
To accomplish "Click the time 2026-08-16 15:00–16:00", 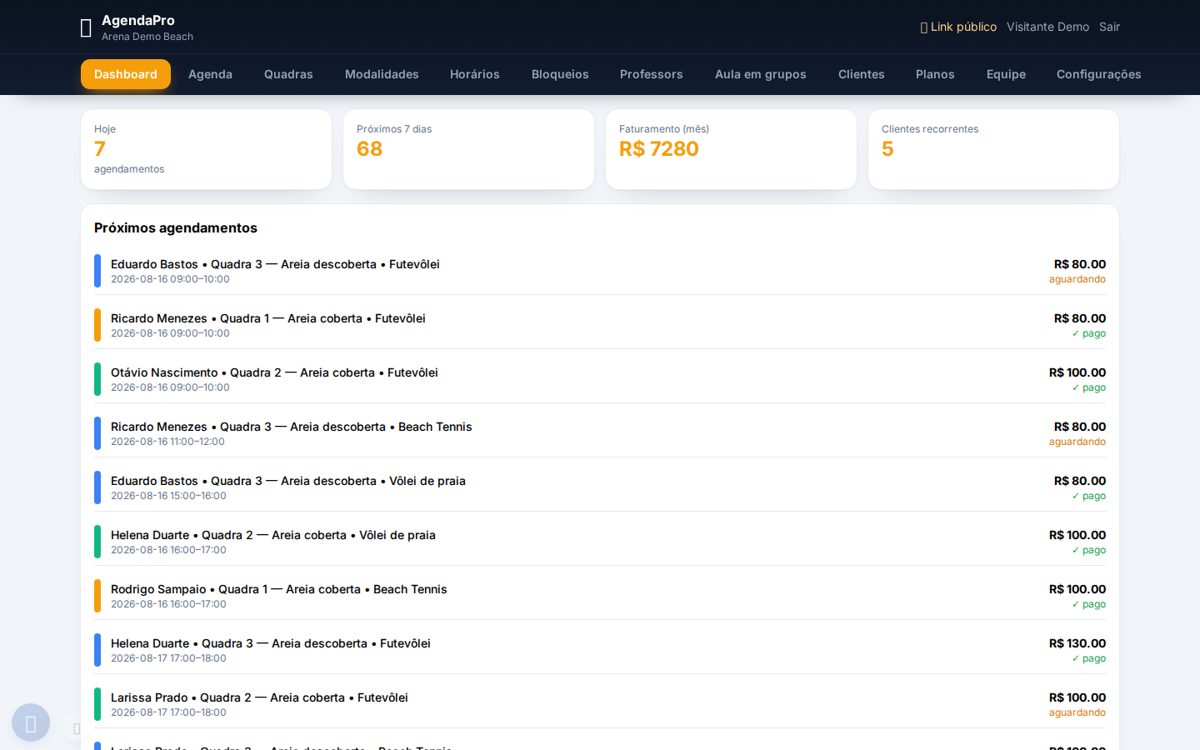I will coord(169,496).
